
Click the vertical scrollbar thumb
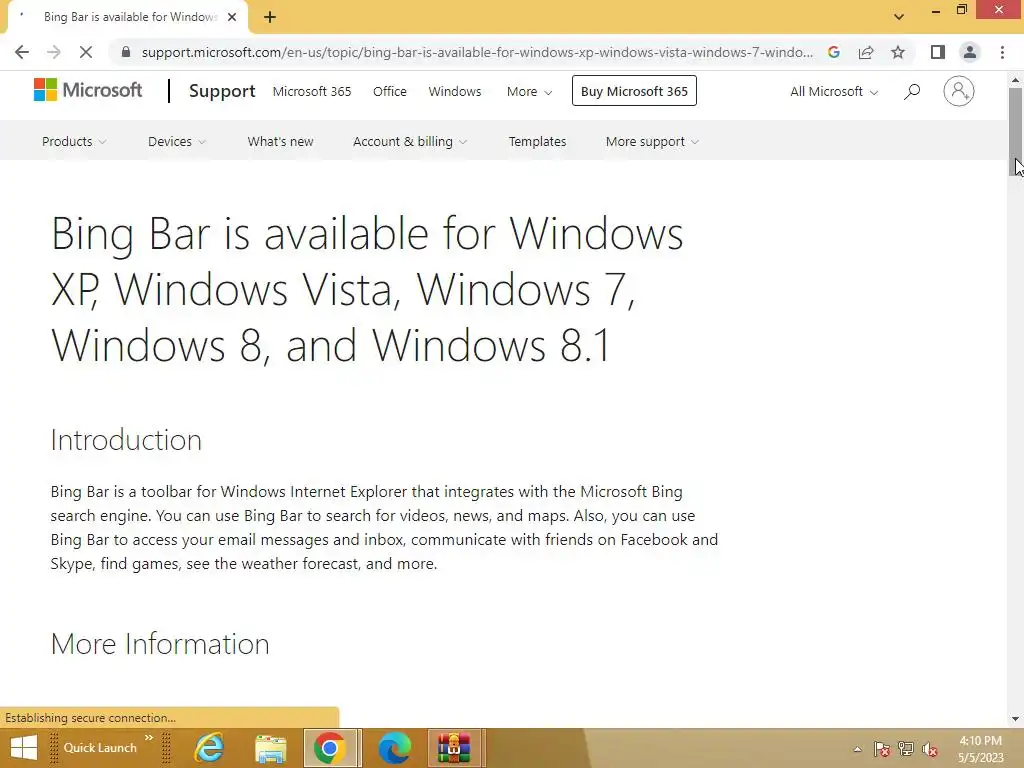point(1016,131)
